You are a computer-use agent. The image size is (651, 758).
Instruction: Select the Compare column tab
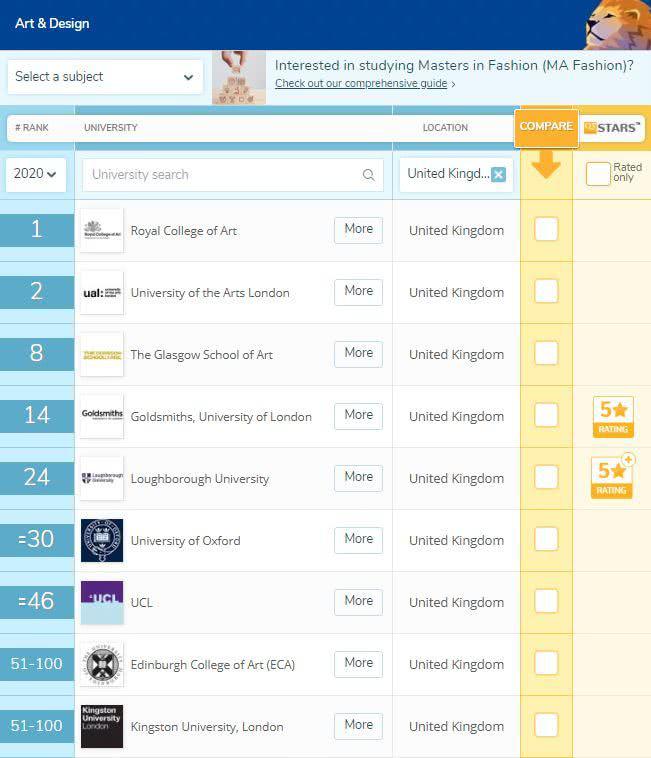546,127
